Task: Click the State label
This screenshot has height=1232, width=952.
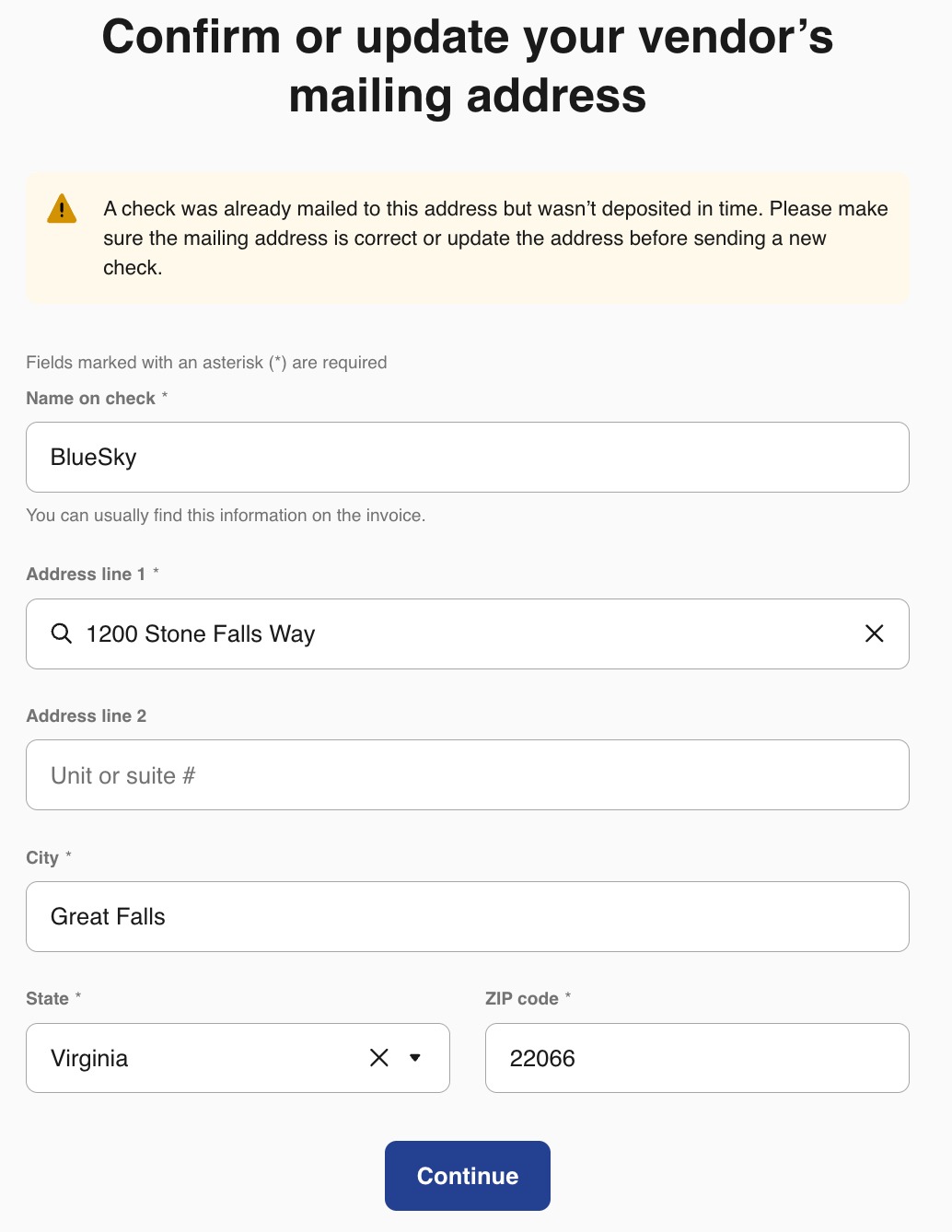Action: tap(47, 999)
